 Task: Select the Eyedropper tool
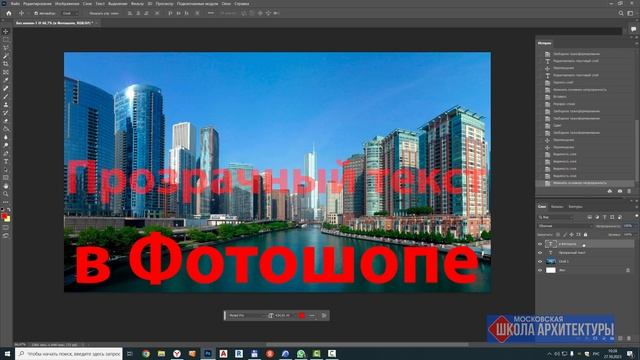[6, 80]
